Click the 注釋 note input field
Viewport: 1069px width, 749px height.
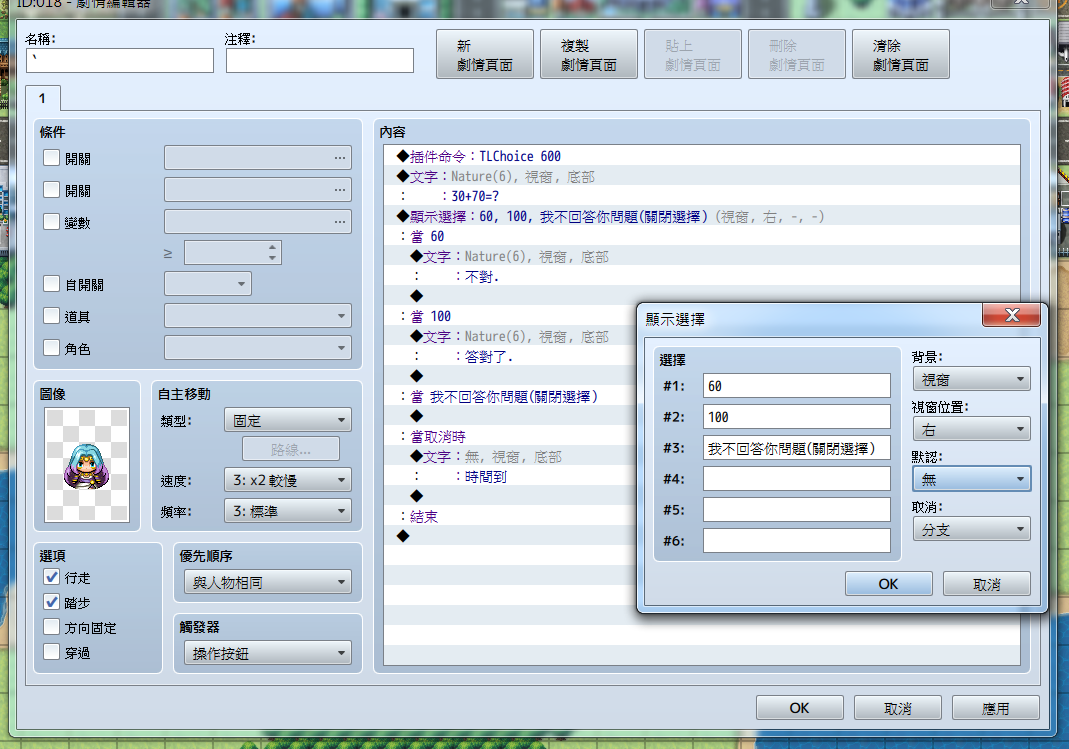tap(320, 61)
